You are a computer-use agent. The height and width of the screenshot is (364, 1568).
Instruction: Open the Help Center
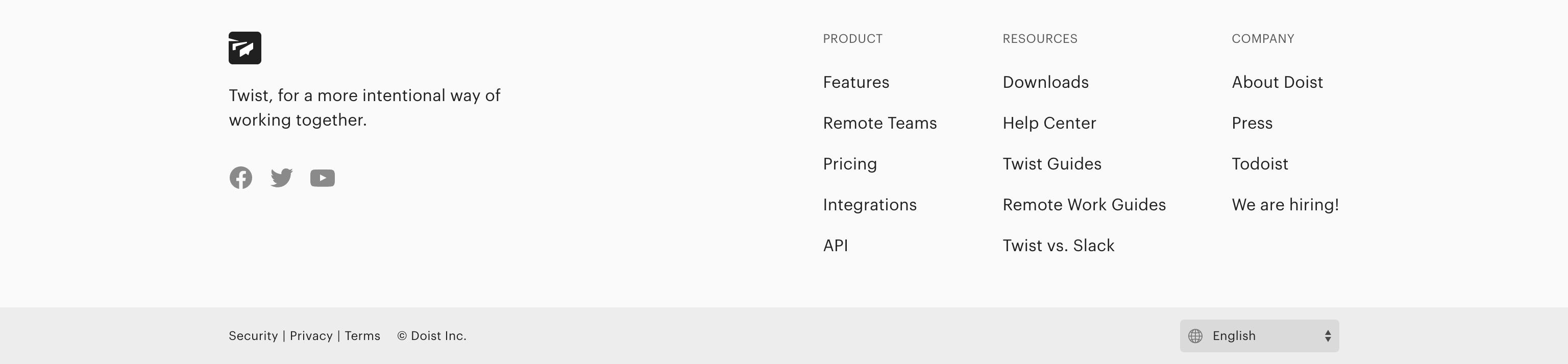tap(1050, 123)
